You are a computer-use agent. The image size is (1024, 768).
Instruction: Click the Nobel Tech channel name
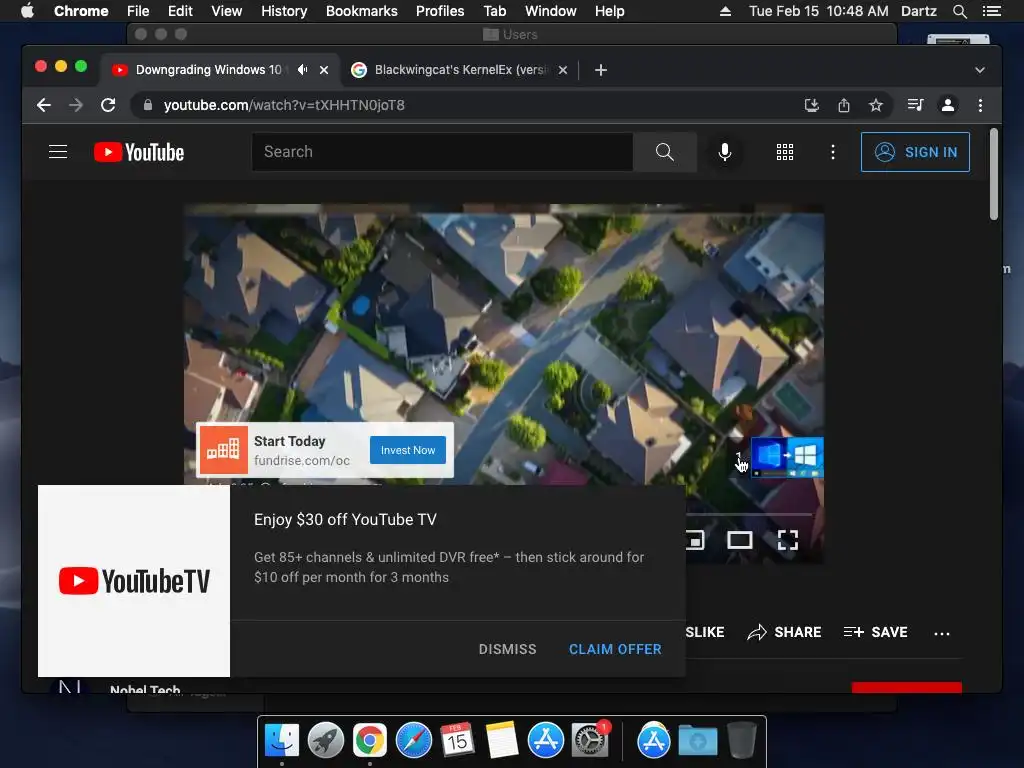[x=145, y=688]
